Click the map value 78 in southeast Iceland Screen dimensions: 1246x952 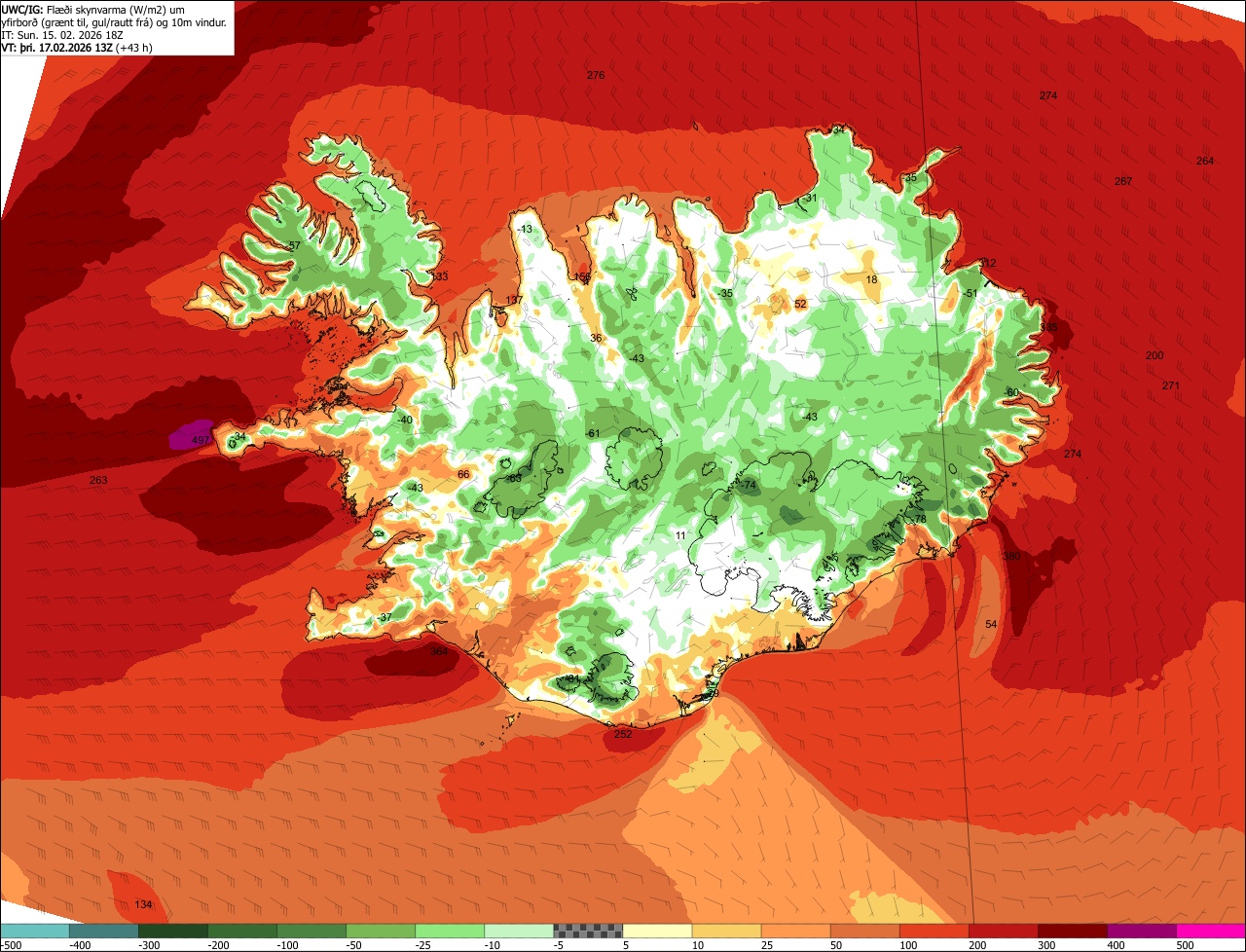920,519
